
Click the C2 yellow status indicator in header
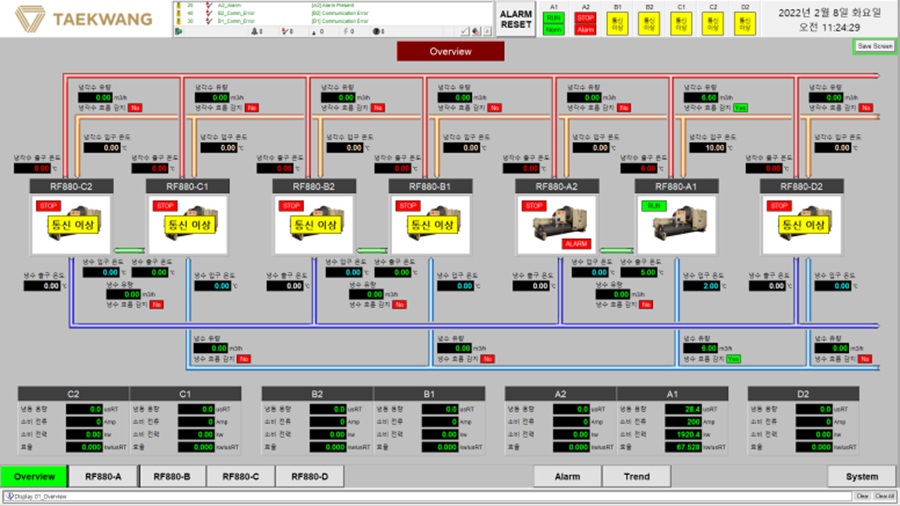click(713, 24)
